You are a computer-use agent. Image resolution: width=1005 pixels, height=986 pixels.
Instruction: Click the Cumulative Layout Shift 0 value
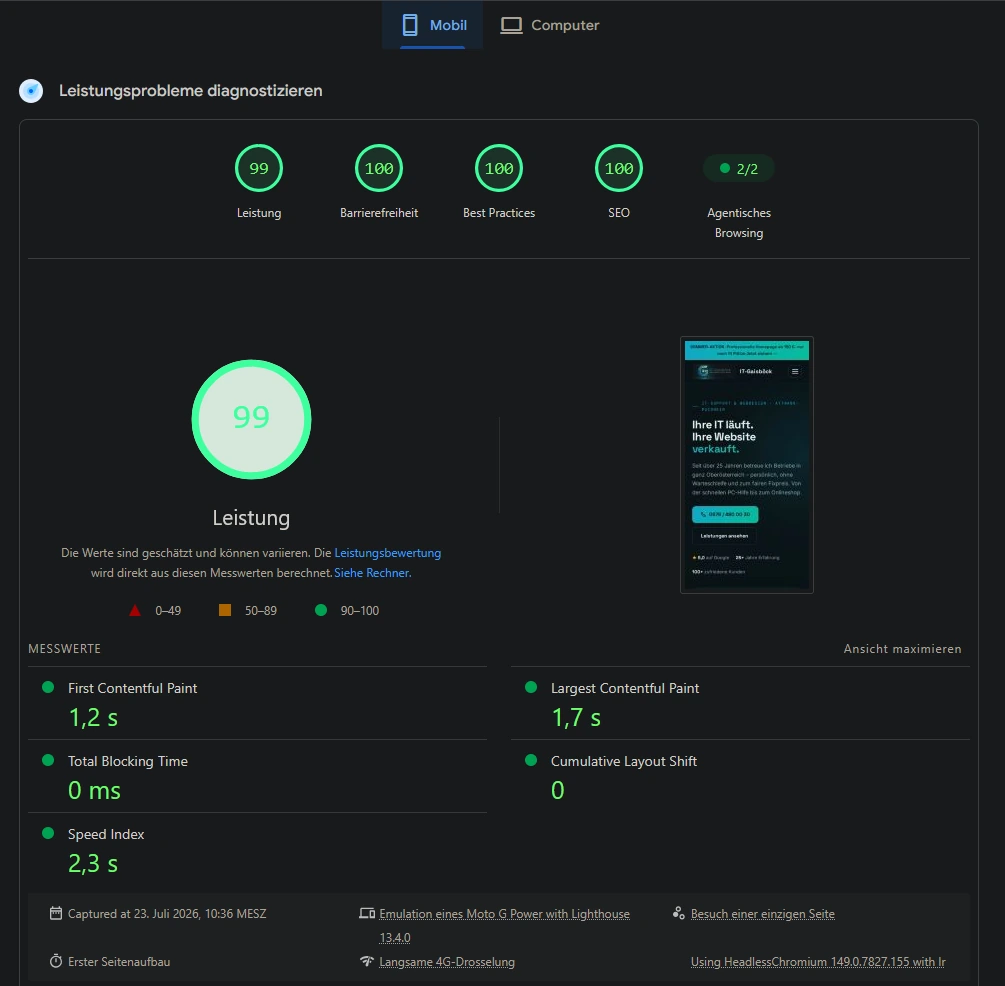tap(558, 790)
